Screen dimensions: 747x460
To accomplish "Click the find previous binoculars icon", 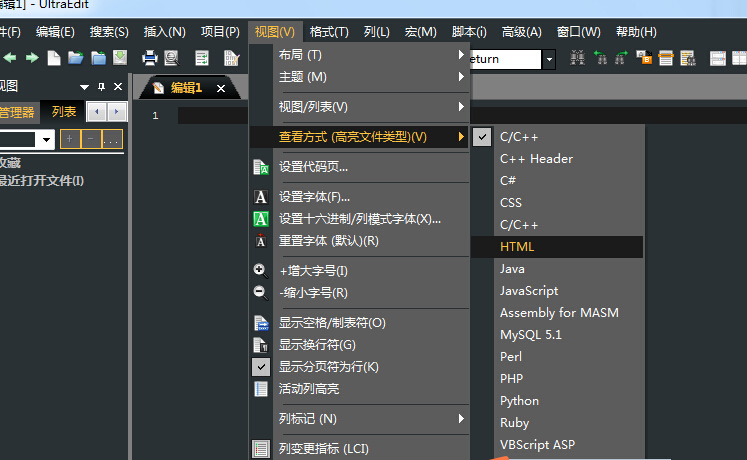I will (x=600, y=58).
